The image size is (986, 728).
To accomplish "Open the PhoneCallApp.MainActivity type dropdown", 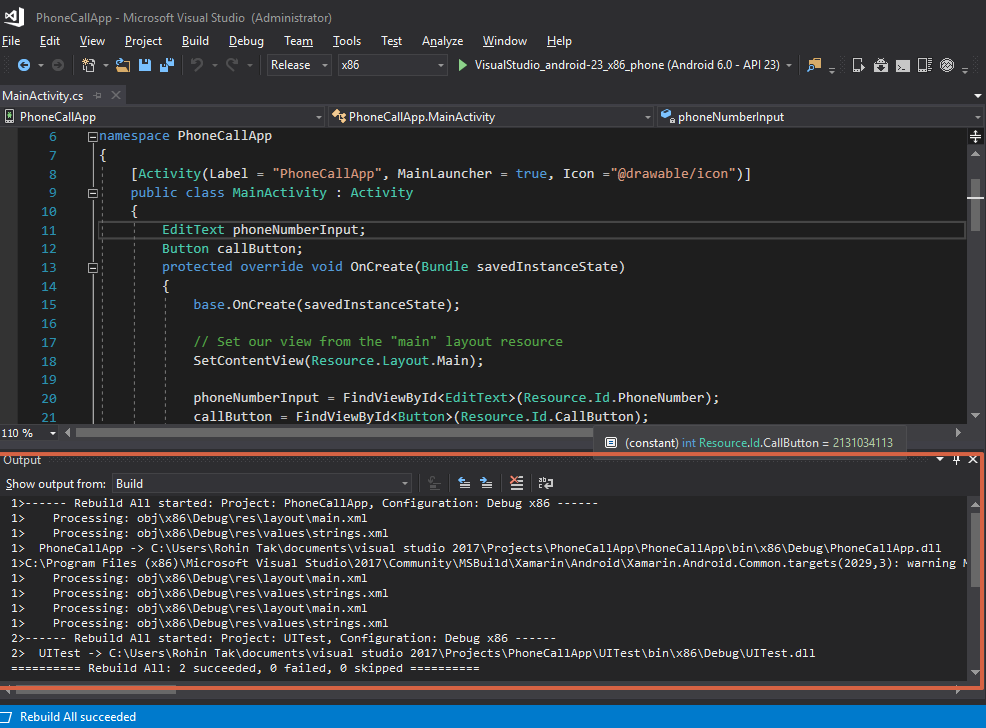I will click(x=492, y=117).
